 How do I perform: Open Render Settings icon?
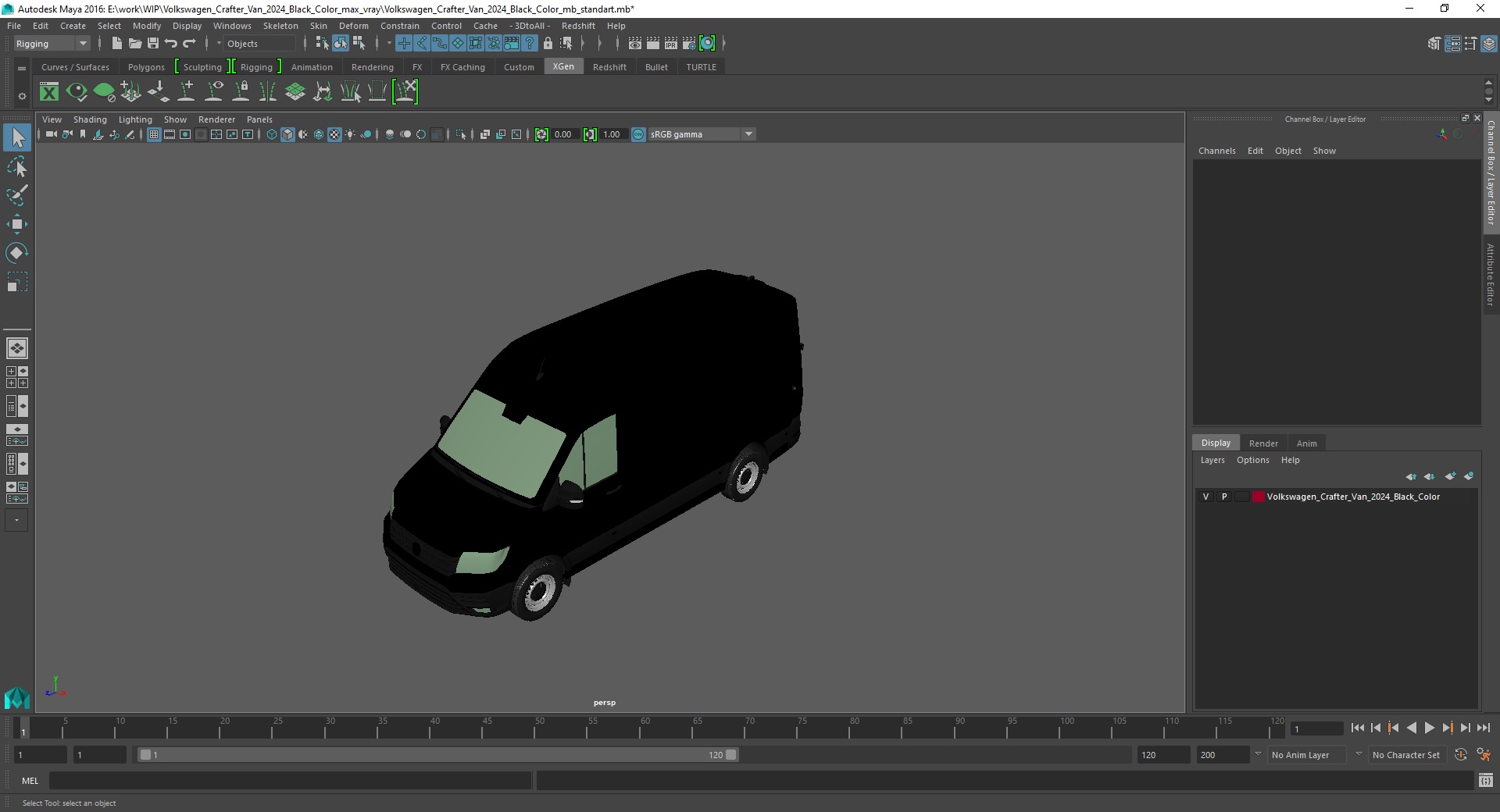(689, 44)
